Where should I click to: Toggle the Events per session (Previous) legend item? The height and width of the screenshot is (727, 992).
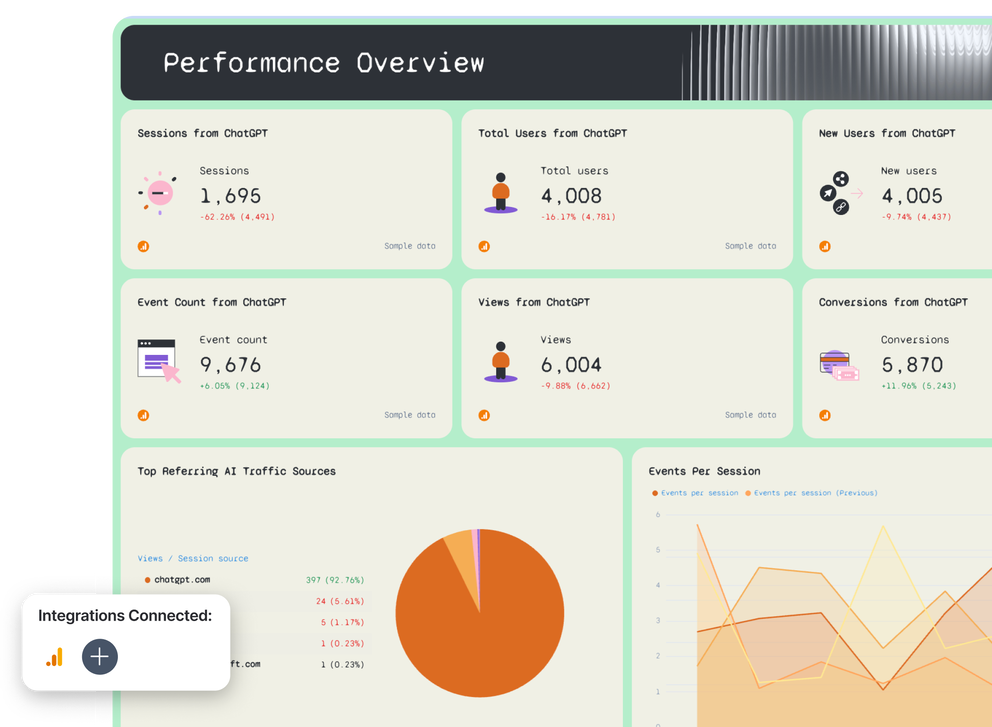[x=815, y=492]
